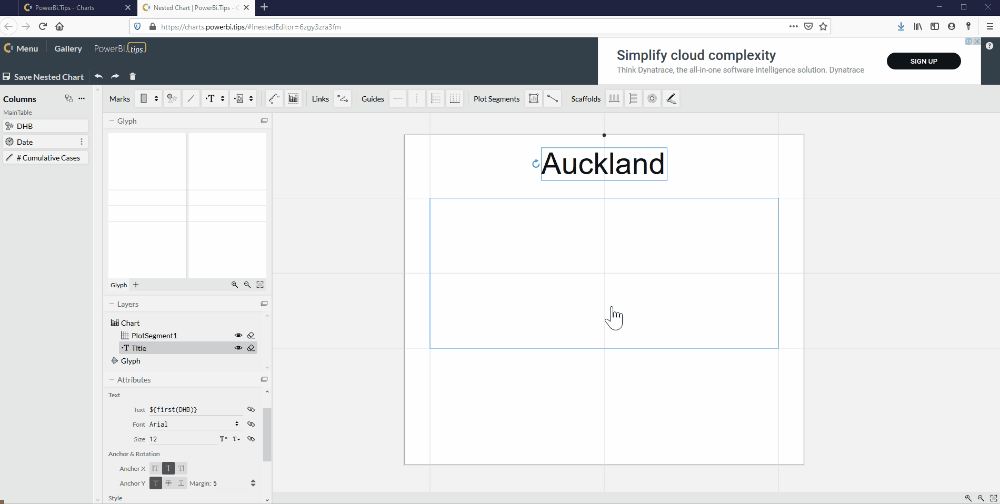Apply the polar scaffold
Image resolution: width=1000 pixels, height=504 pixels.
(x=652, y=98)
